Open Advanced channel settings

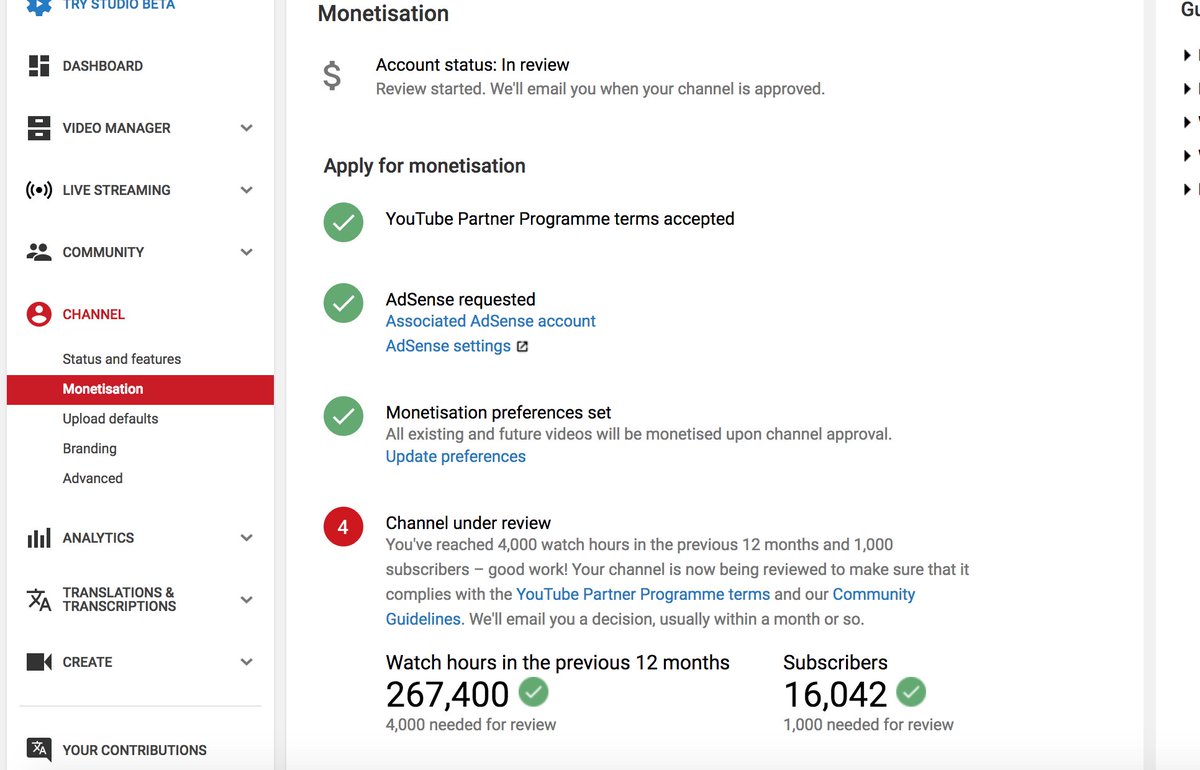click(x=93, y=479)
